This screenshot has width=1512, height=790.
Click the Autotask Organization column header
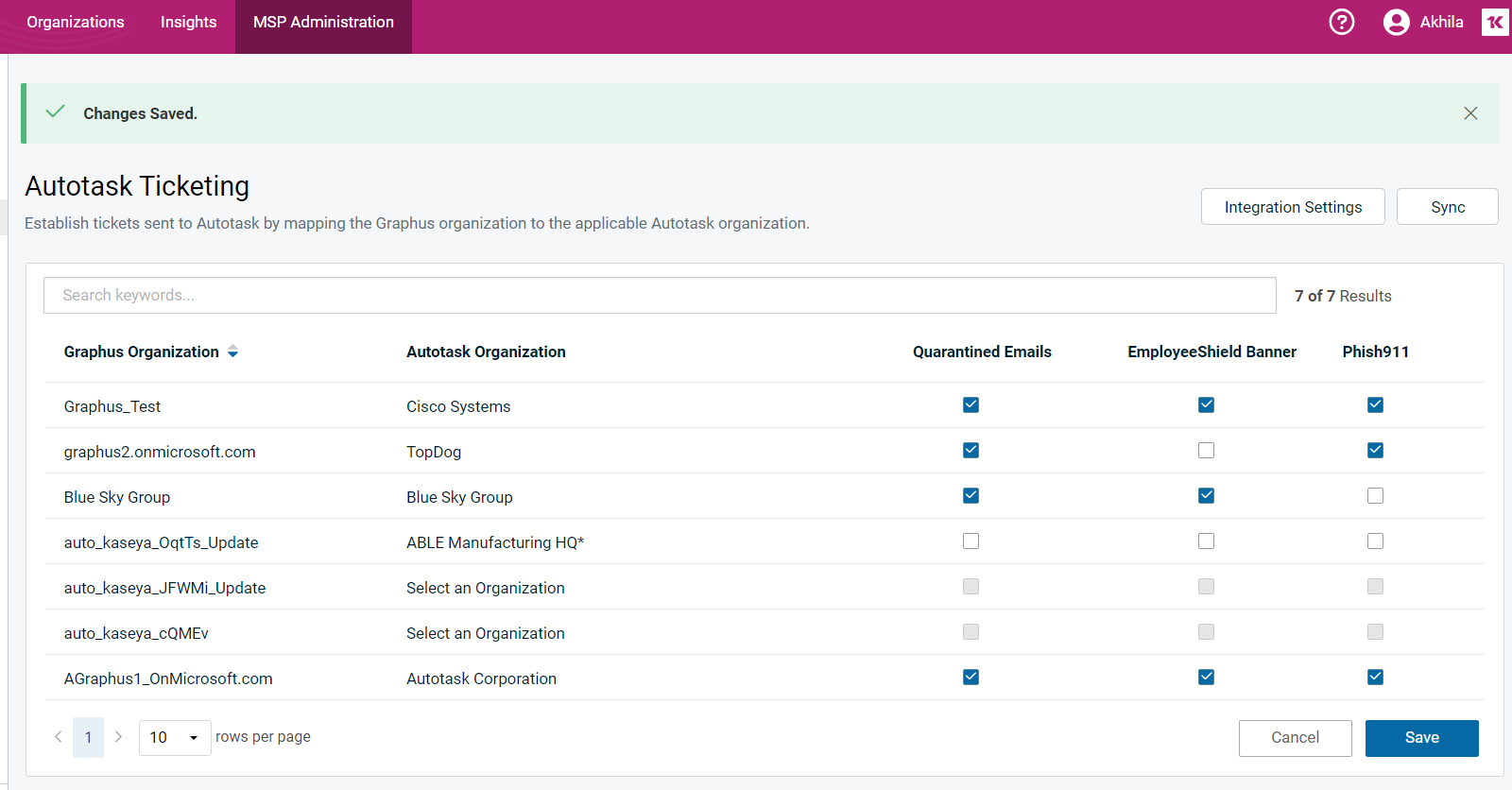[x=486, y=352]
